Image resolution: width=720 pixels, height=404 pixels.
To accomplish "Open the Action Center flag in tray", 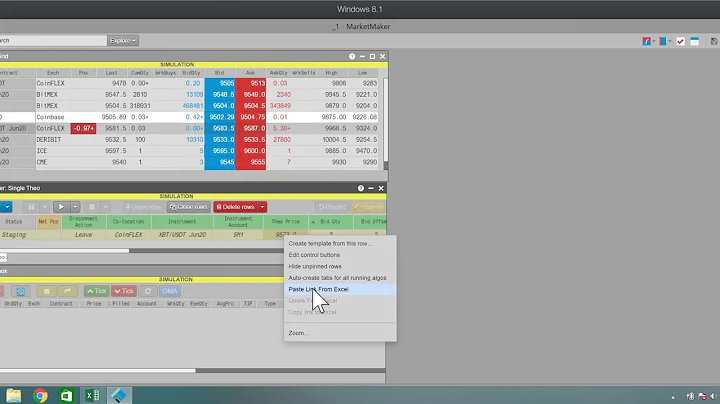I will coord(702,396).
